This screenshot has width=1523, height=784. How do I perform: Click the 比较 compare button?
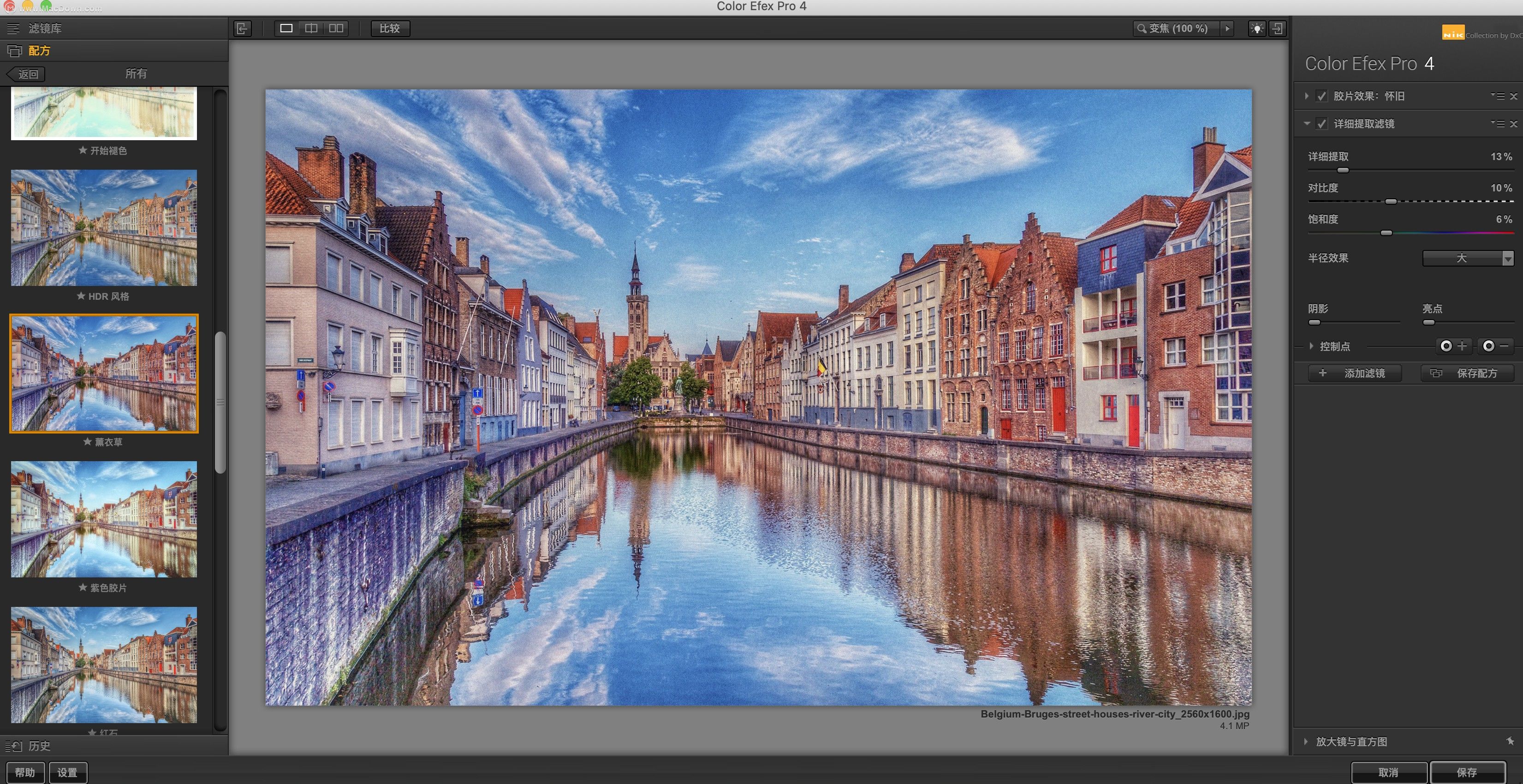point(390,29)
